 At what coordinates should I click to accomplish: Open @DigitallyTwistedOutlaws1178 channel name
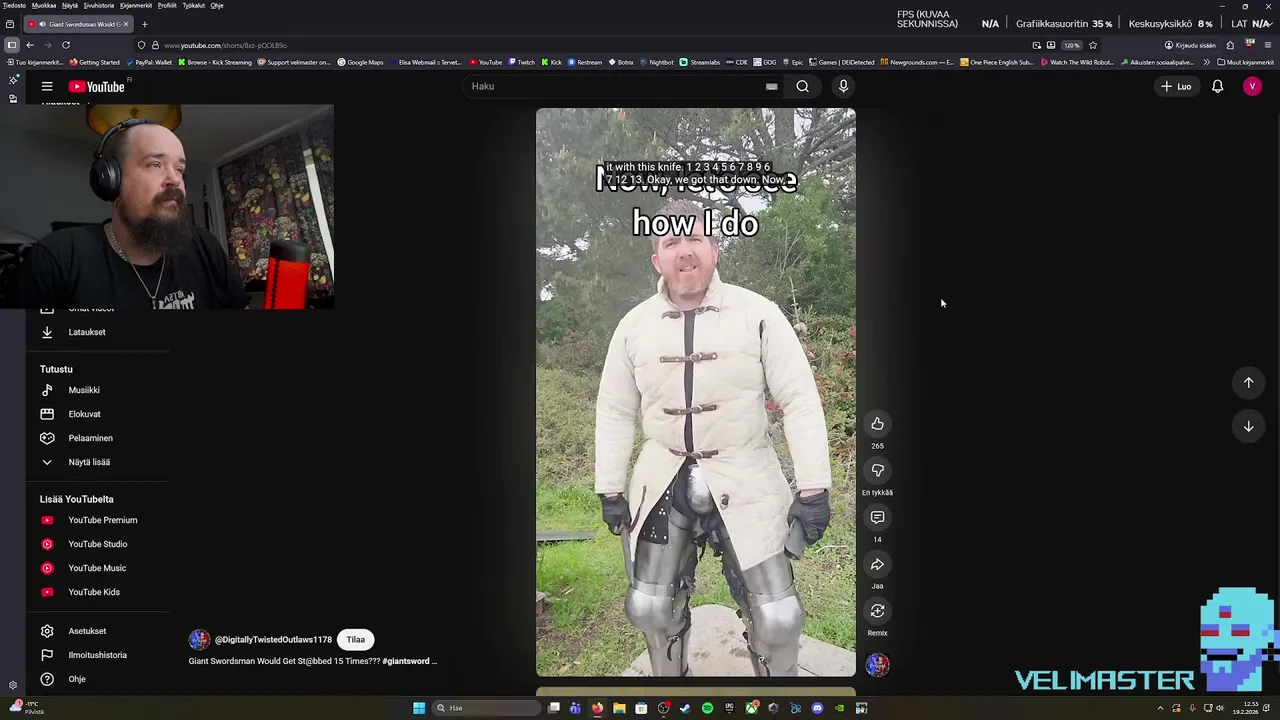point(273,640)
